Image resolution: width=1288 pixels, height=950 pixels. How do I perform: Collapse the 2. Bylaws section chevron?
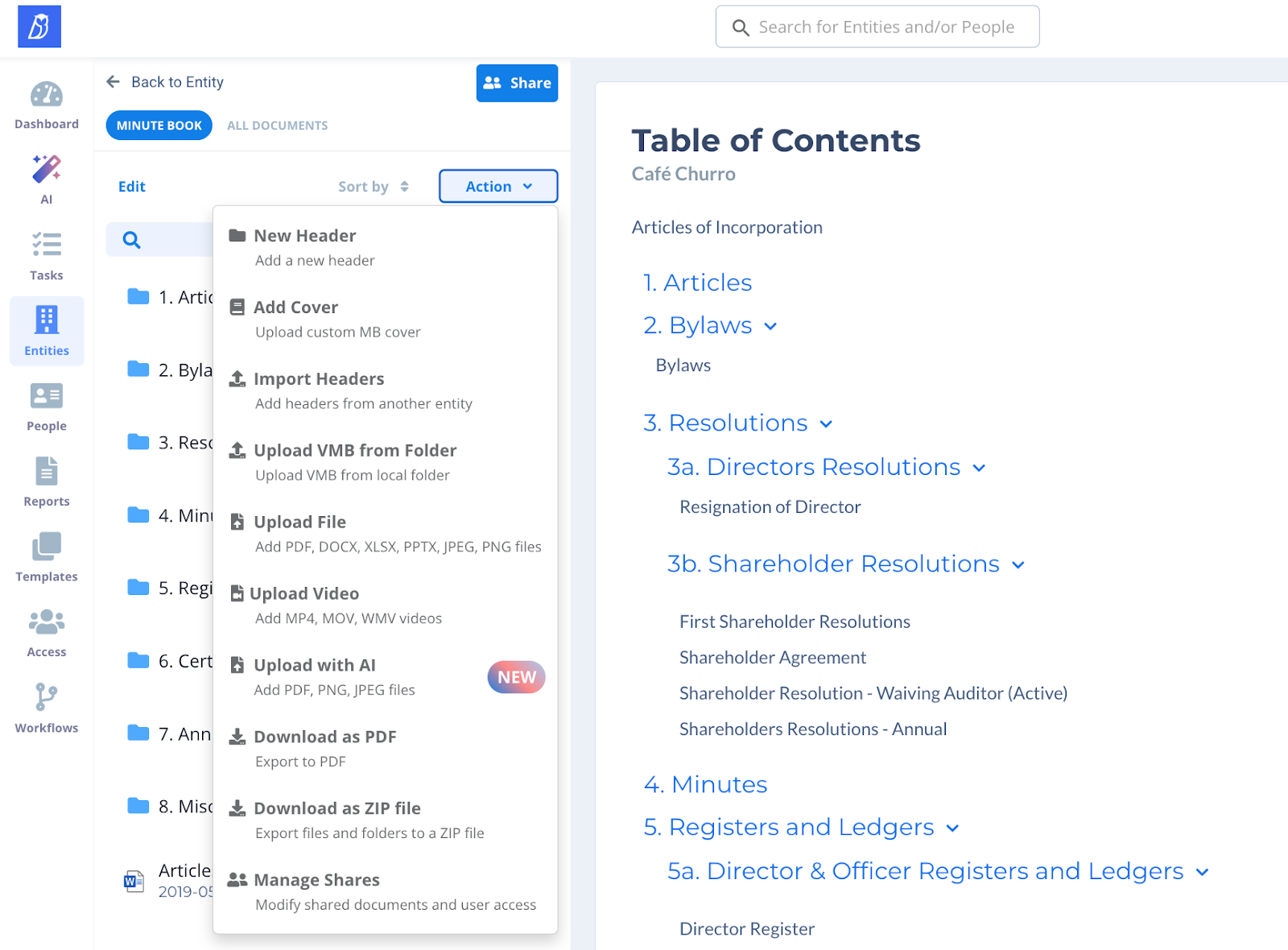pyautogui.click(x=770, y=326)
